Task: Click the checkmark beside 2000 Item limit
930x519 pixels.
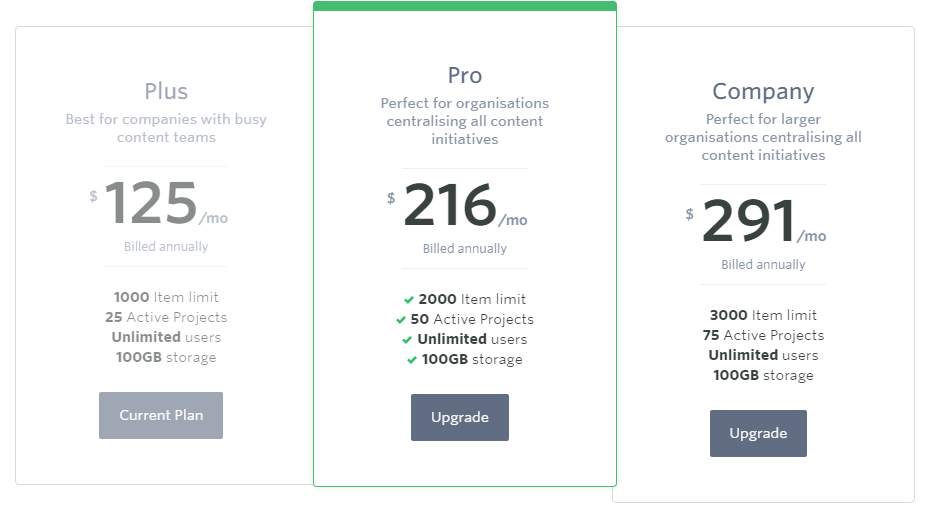Action: pos(409,300)
